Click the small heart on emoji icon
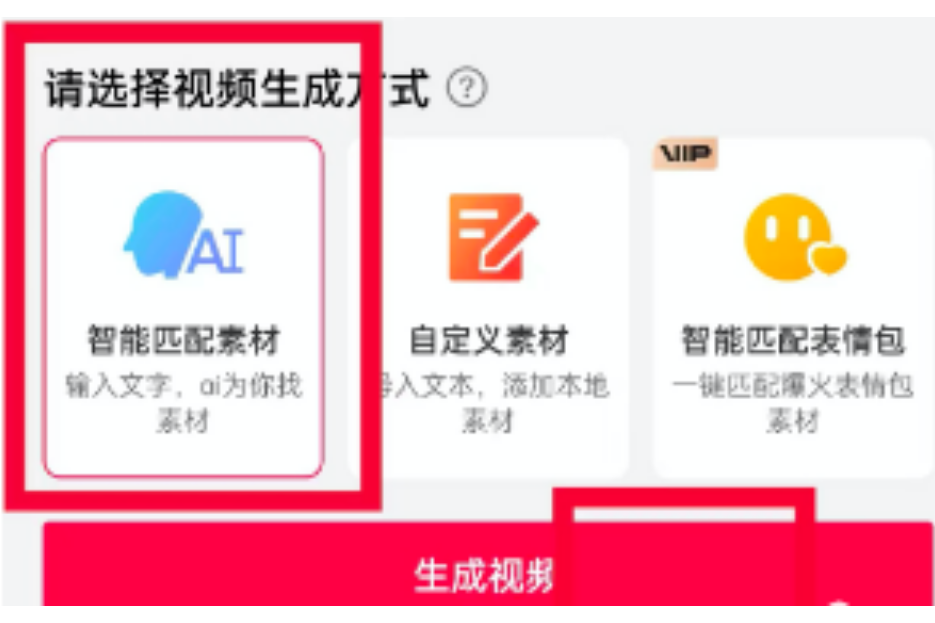The image size is (935, 623). 828,259
